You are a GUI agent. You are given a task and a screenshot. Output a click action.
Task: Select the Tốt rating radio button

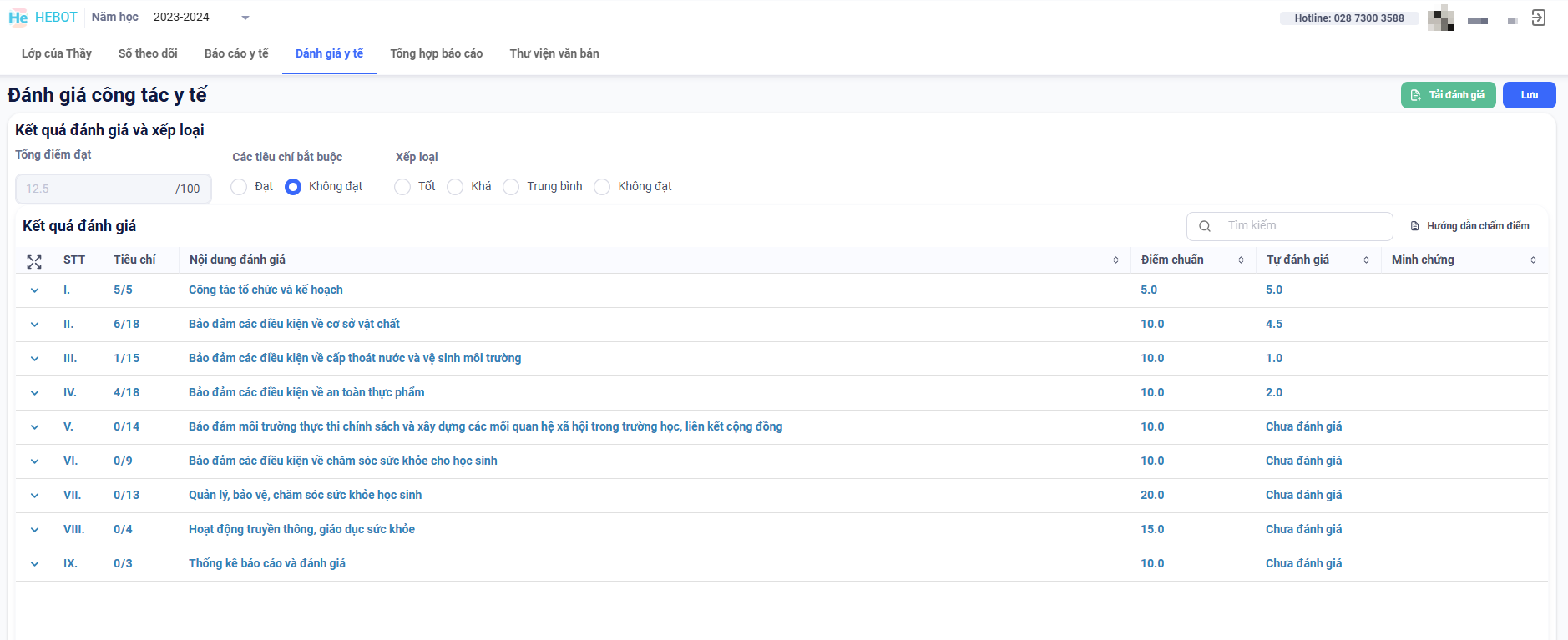pyautogui.click(x=402, y=187)
